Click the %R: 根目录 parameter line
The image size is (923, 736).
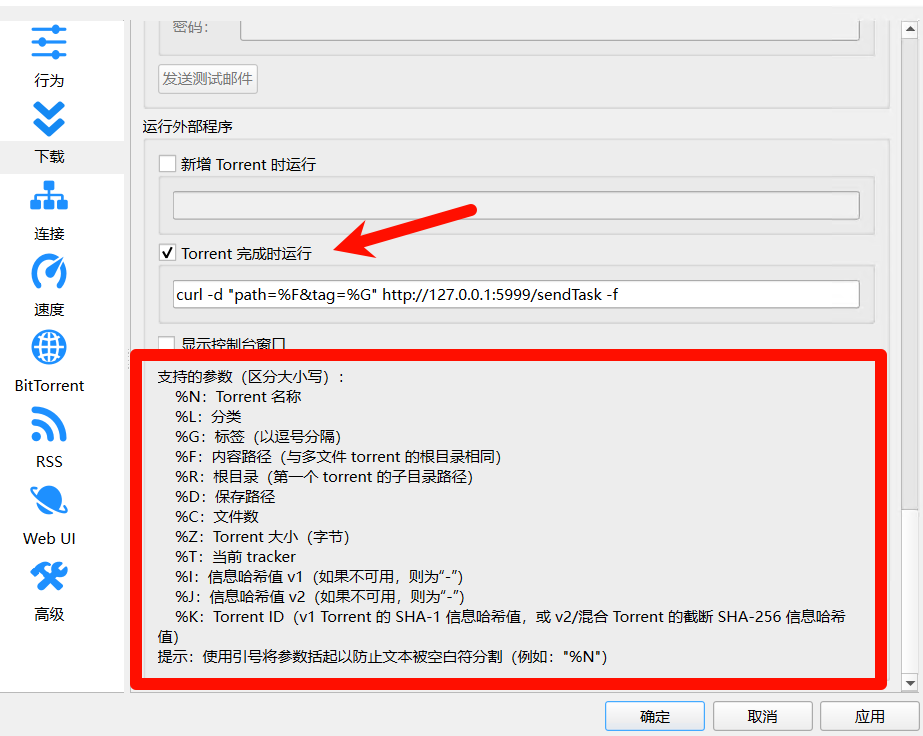pyautogui.click(x=324, y=477)
